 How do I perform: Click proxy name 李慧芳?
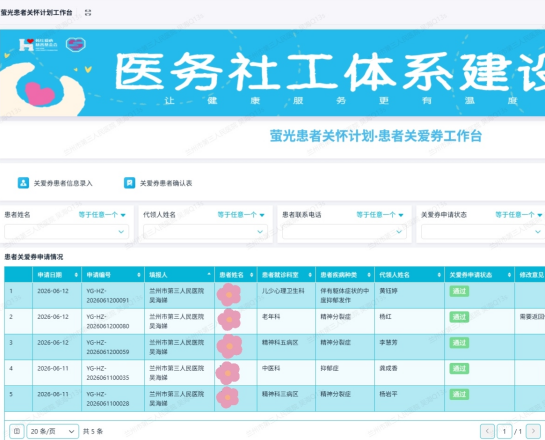coord(388,342)
